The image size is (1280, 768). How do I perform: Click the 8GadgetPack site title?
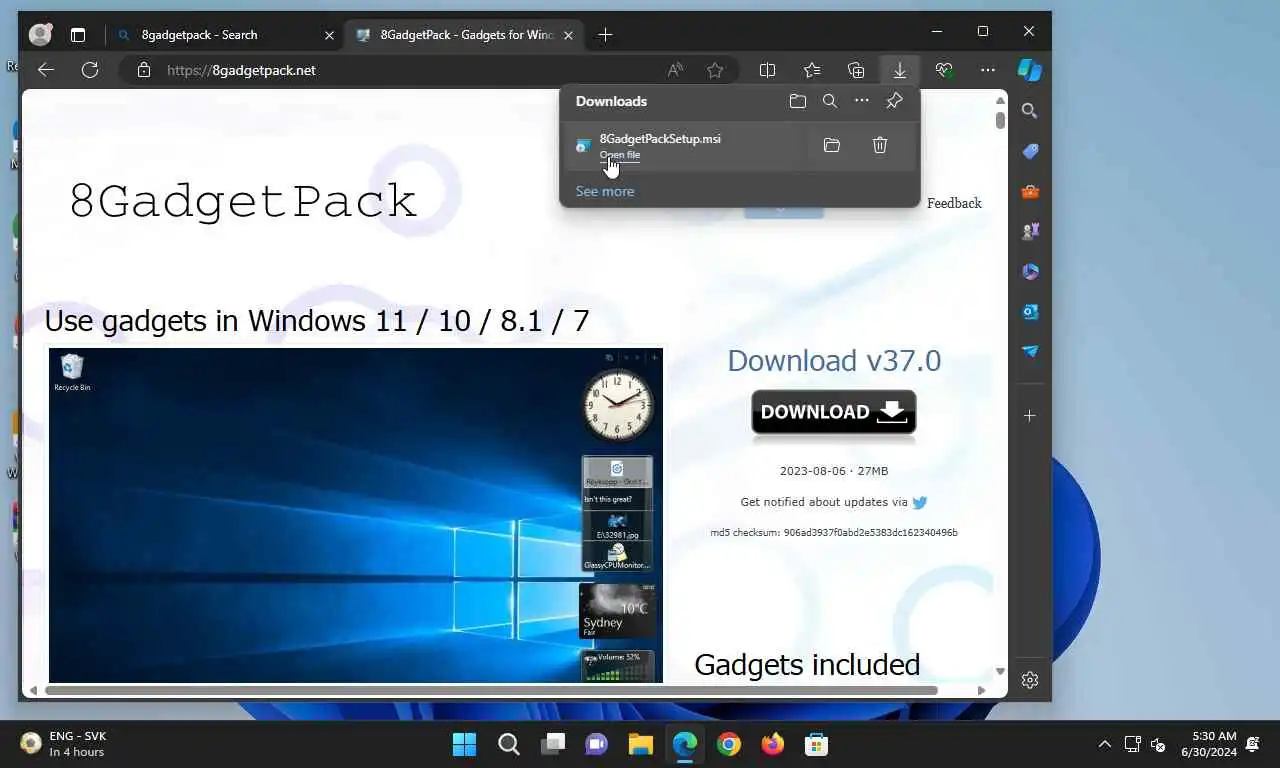pyautogui.click(x=242, y=201)
